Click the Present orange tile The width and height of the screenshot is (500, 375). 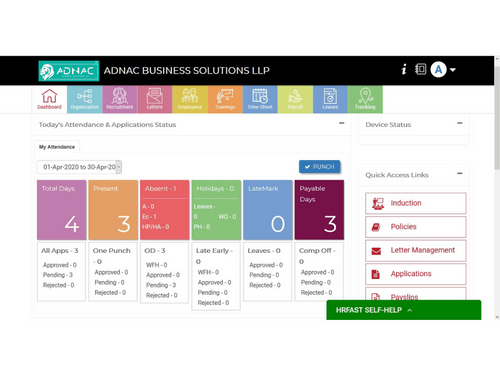113,210
